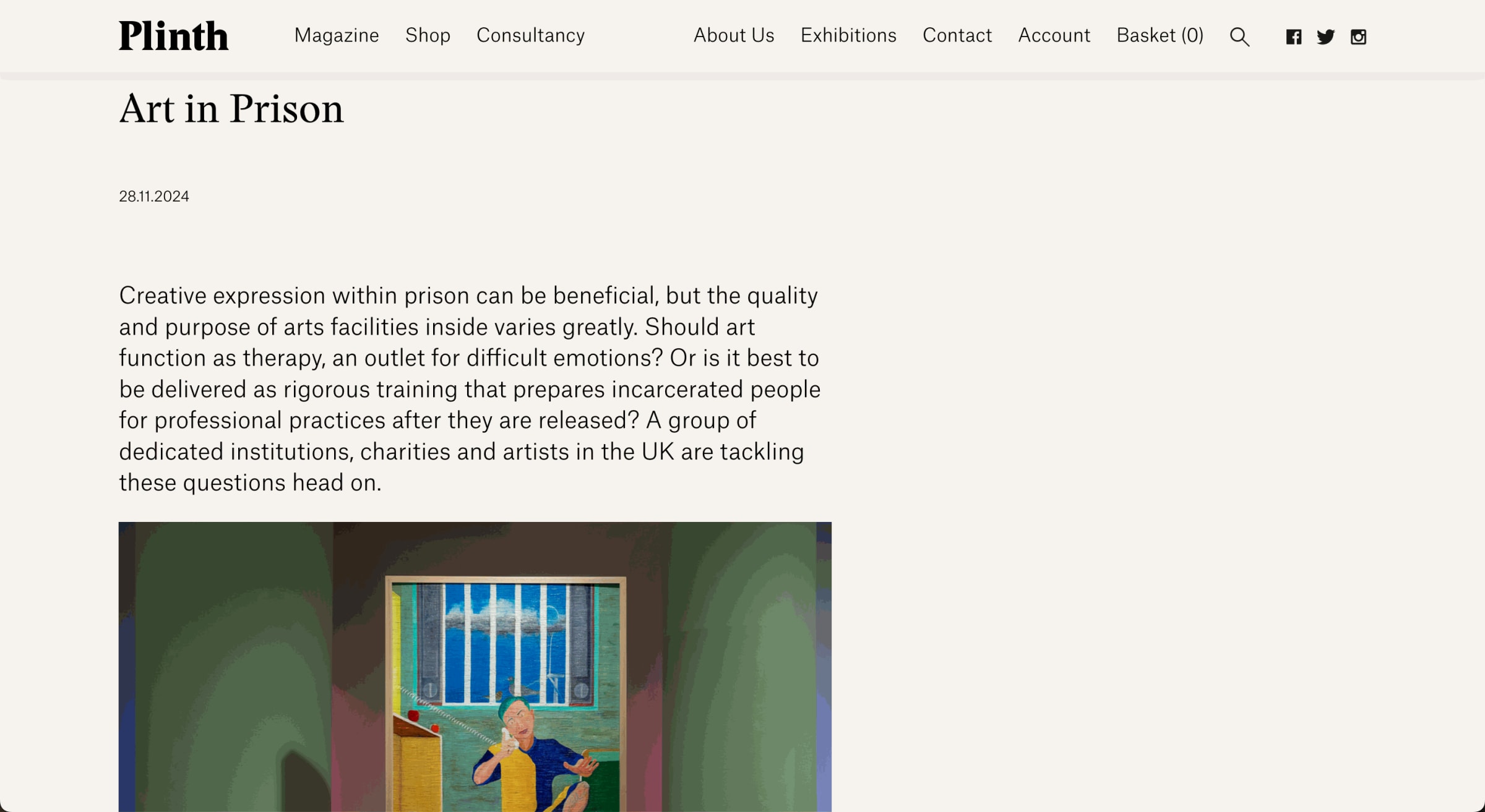Click the article's intro paragraph text

pos(470,389)
